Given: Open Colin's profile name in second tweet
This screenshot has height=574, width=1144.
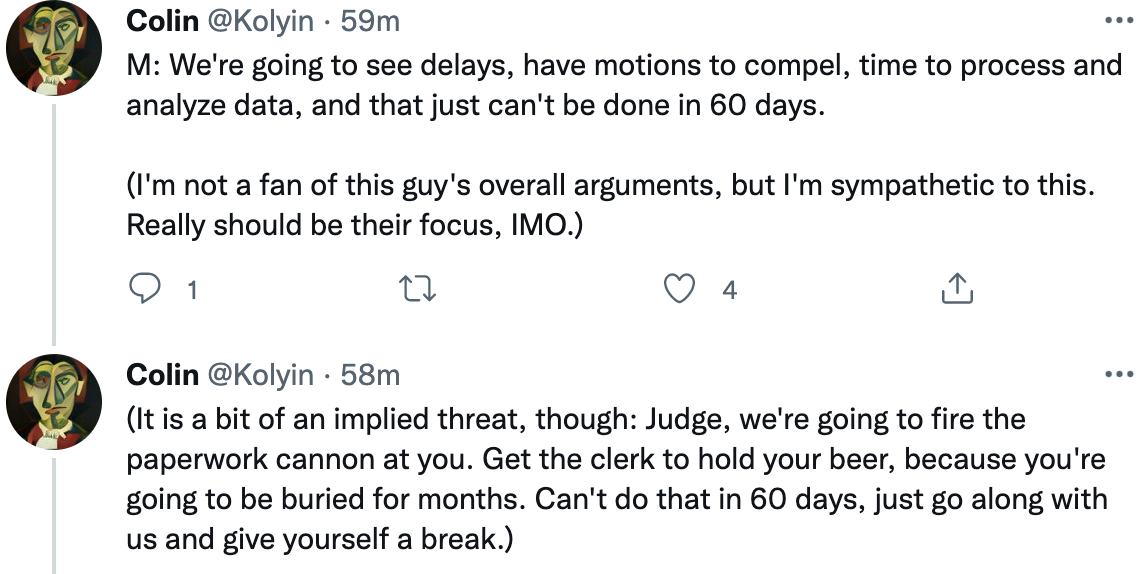Looking at the screenshot, I should [163, 375].
